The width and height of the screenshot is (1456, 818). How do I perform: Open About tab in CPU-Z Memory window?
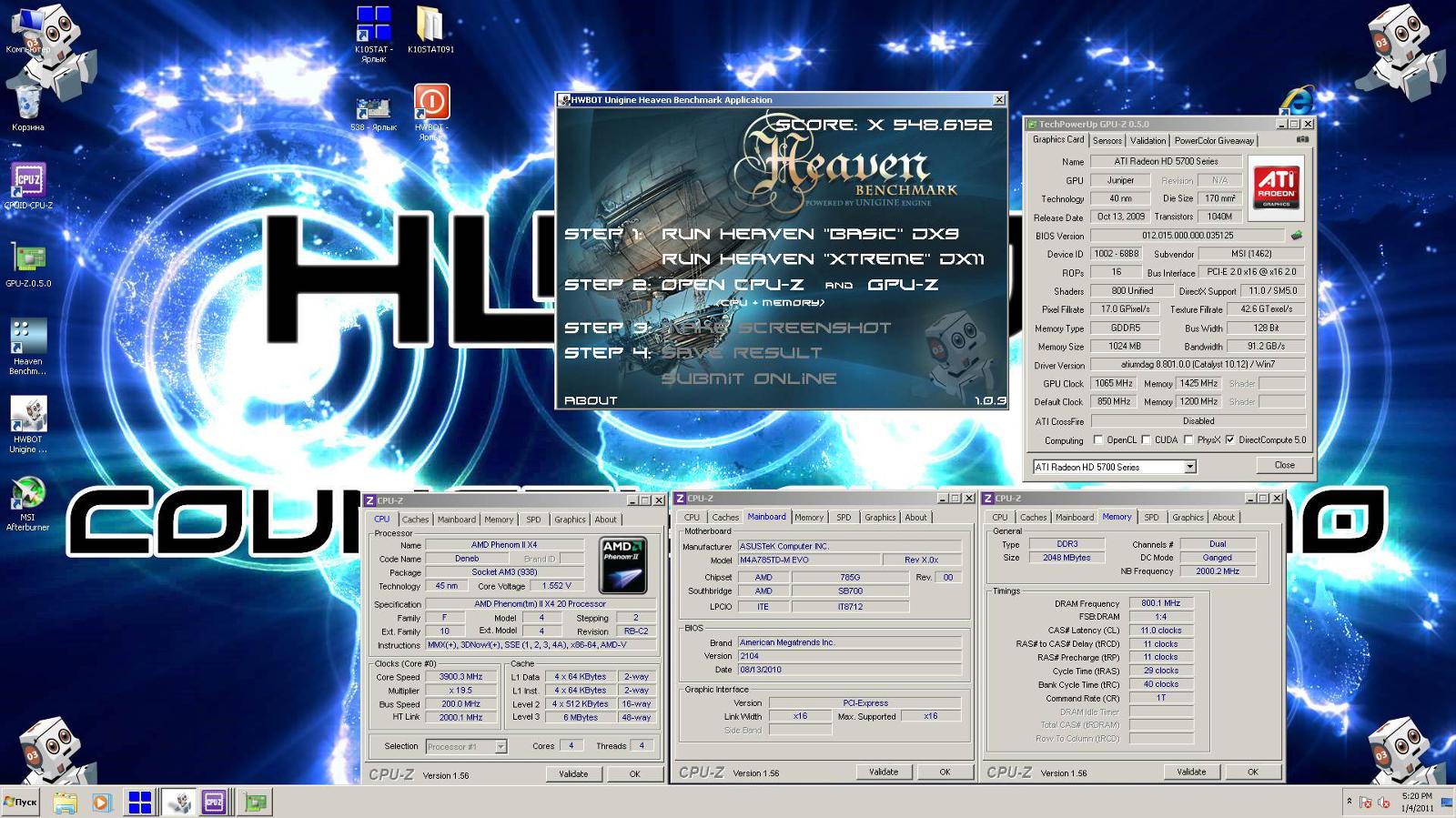coord(1224,518)
